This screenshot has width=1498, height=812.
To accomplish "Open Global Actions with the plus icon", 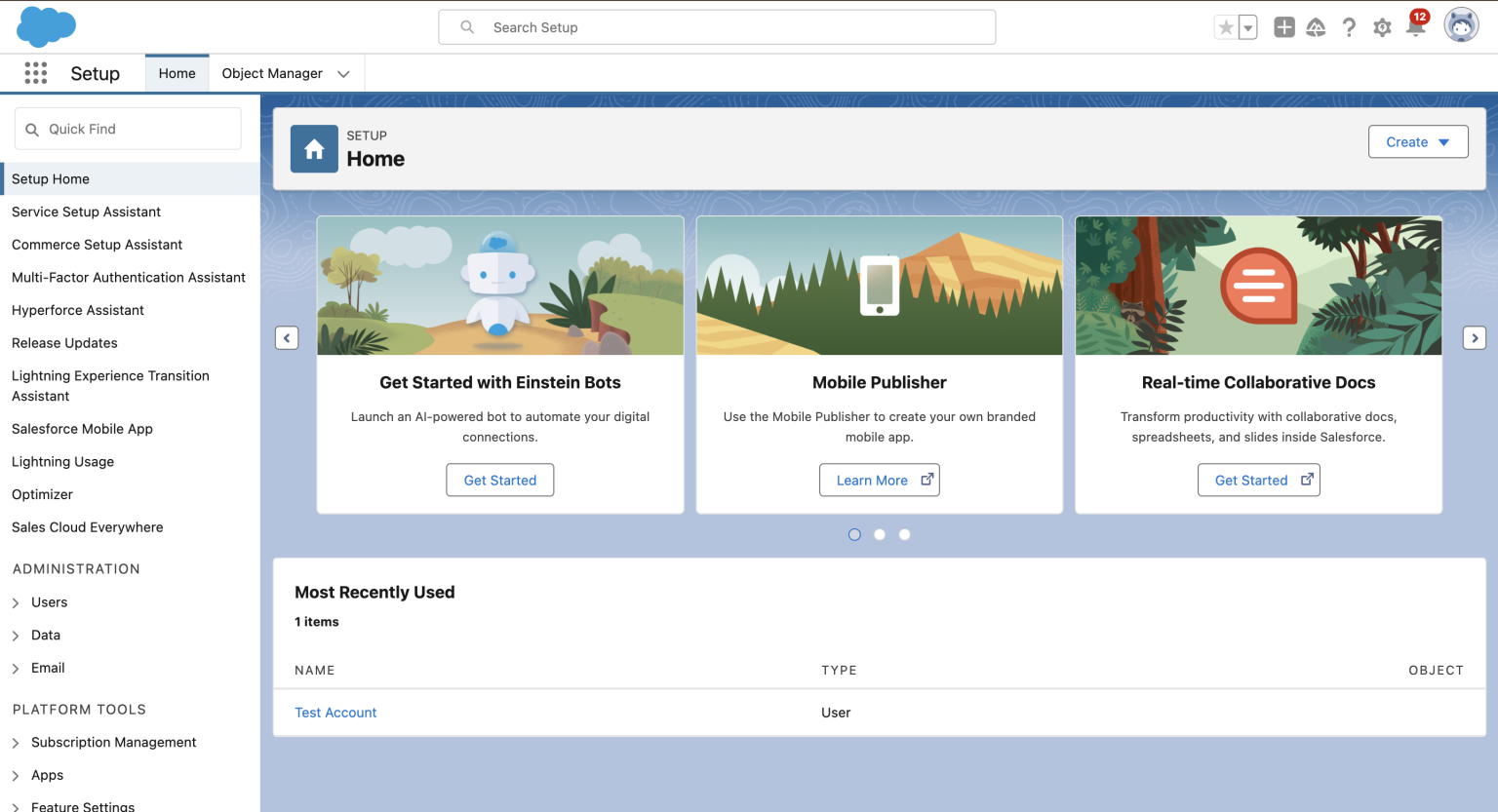I will click(x=1283, y=27).
